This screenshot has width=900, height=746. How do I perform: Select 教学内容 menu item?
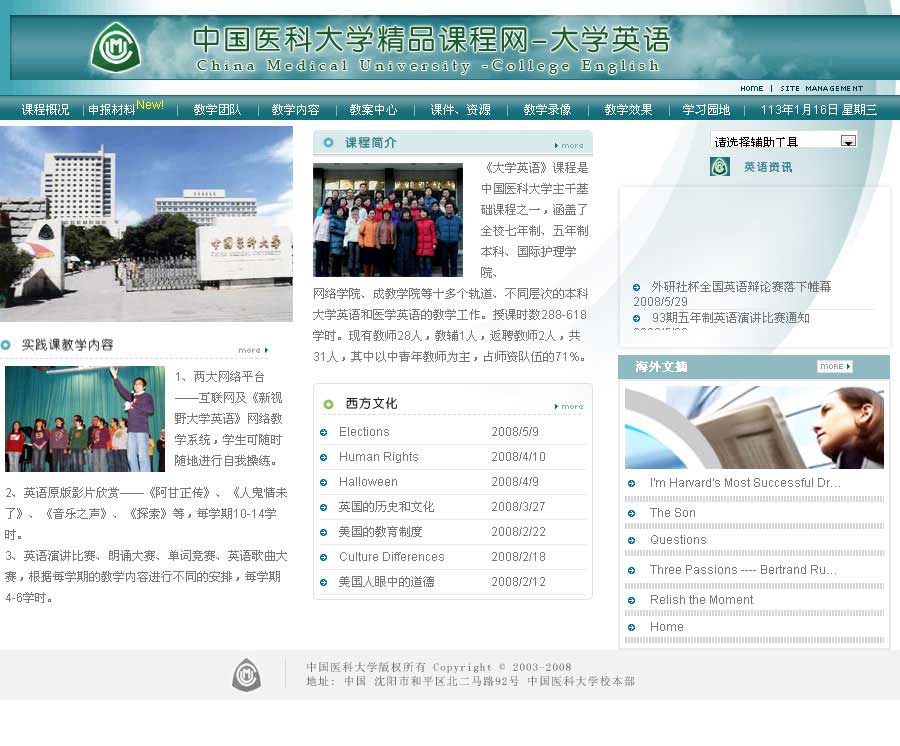tap(295, 110)
